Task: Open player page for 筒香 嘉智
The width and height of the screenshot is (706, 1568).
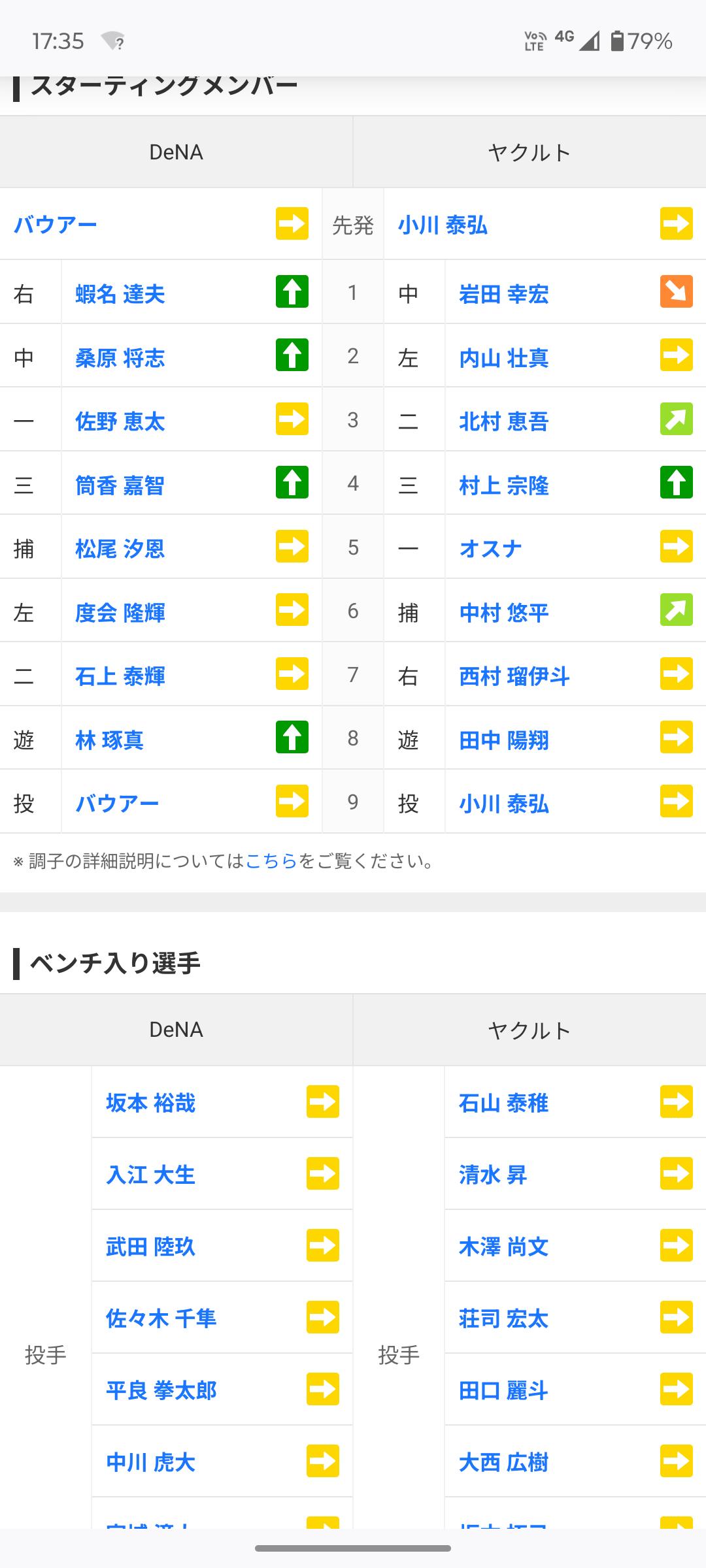Action: coord(120,485)
